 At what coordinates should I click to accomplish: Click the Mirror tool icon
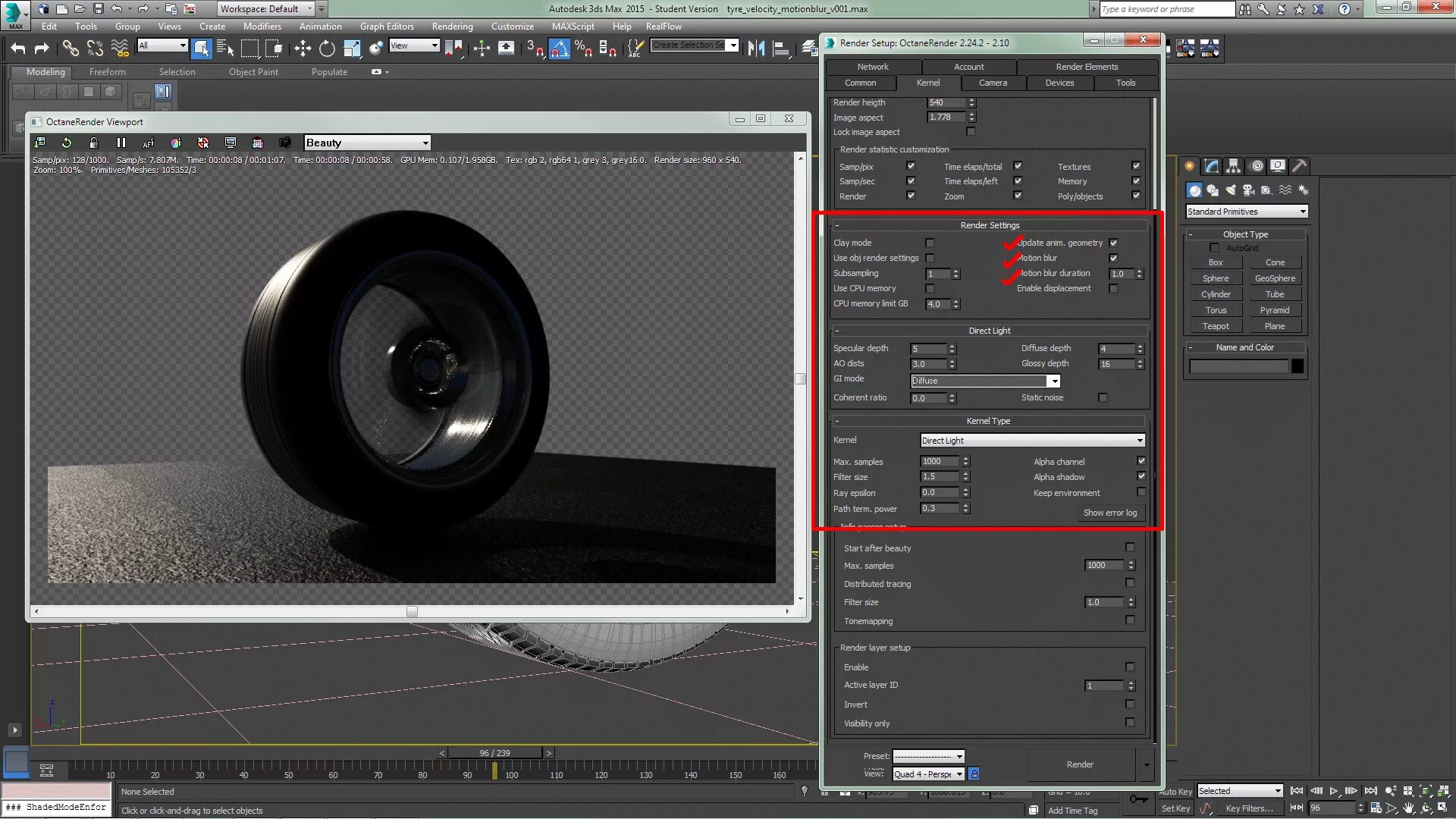pos(755,49)
